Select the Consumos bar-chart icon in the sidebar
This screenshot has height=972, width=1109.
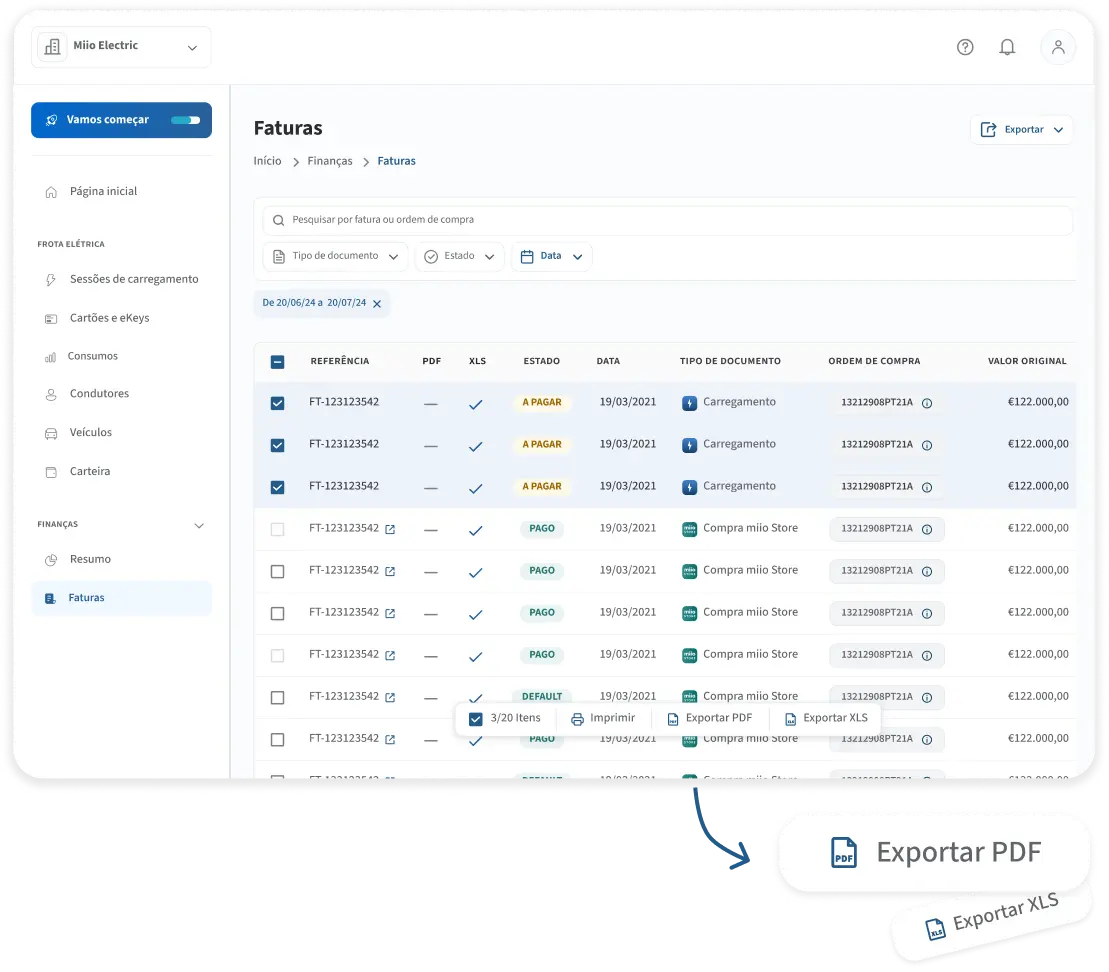click(x=52, y=356)
